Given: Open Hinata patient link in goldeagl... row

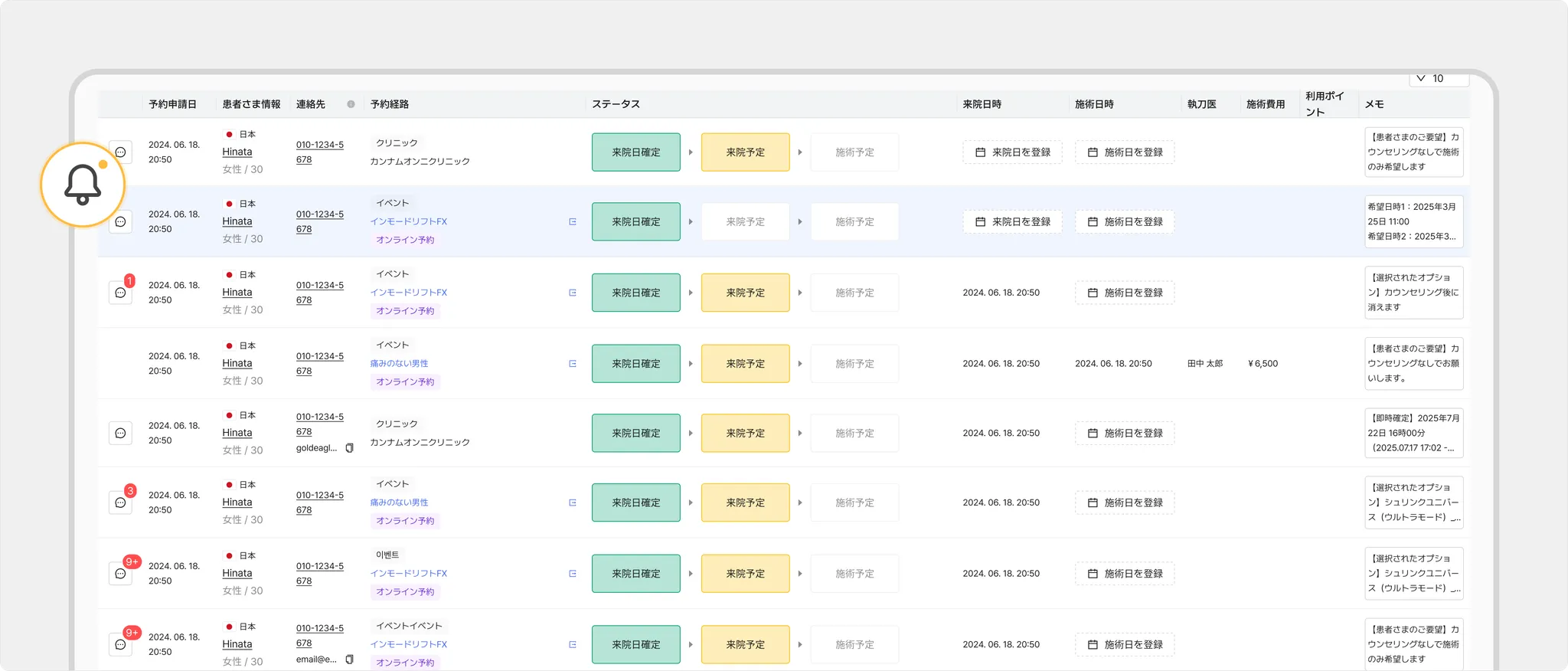Looking at the screenshot, I should pyautogui.click(x=237, y=433).
